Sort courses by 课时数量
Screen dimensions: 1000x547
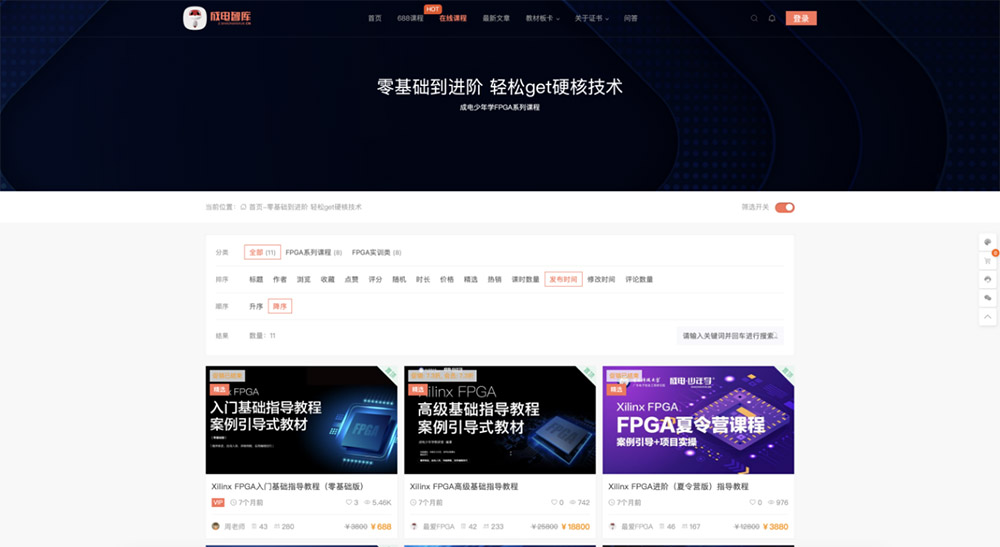pos(526,279)
